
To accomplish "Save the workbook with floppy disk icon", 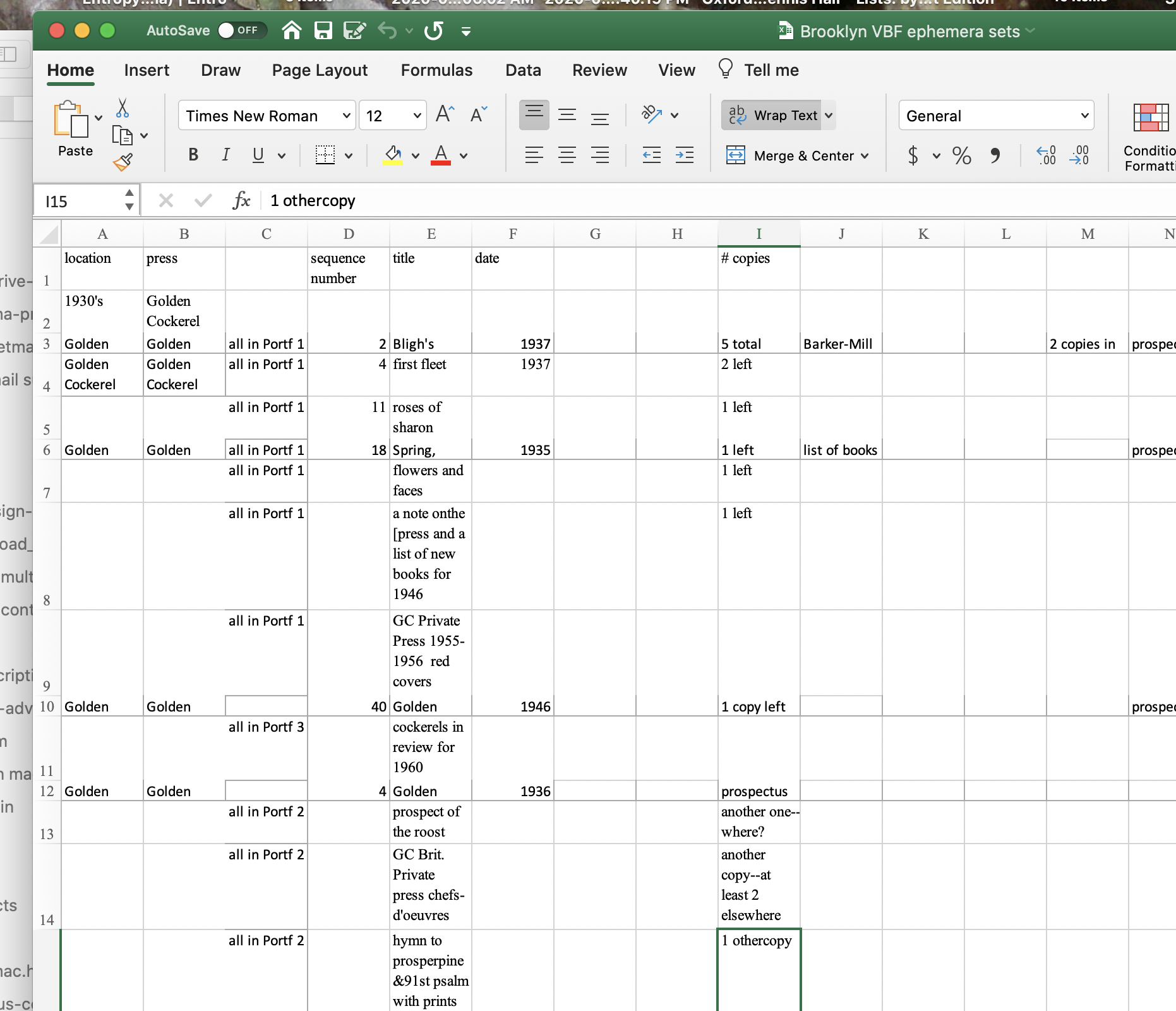I will click(323, 30).
